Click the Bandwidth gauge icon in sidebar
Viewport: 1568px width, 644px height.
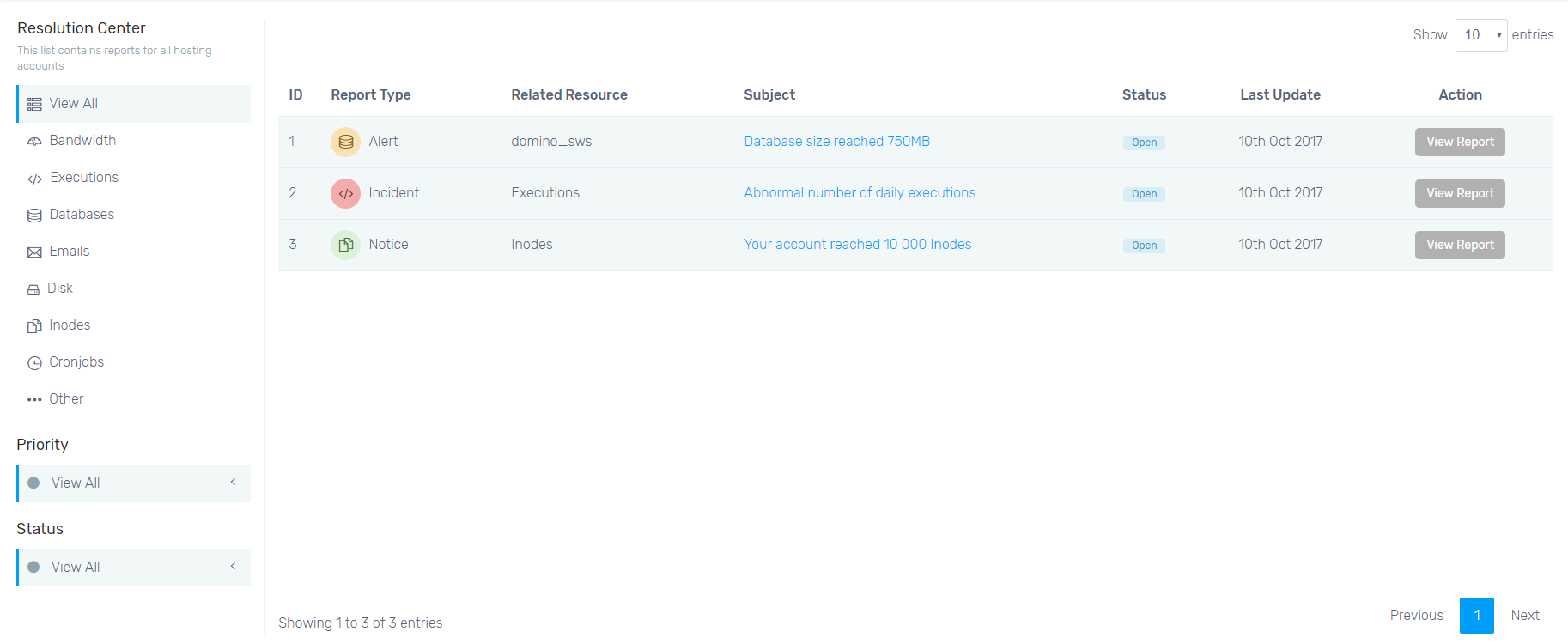tap(34, 142)
